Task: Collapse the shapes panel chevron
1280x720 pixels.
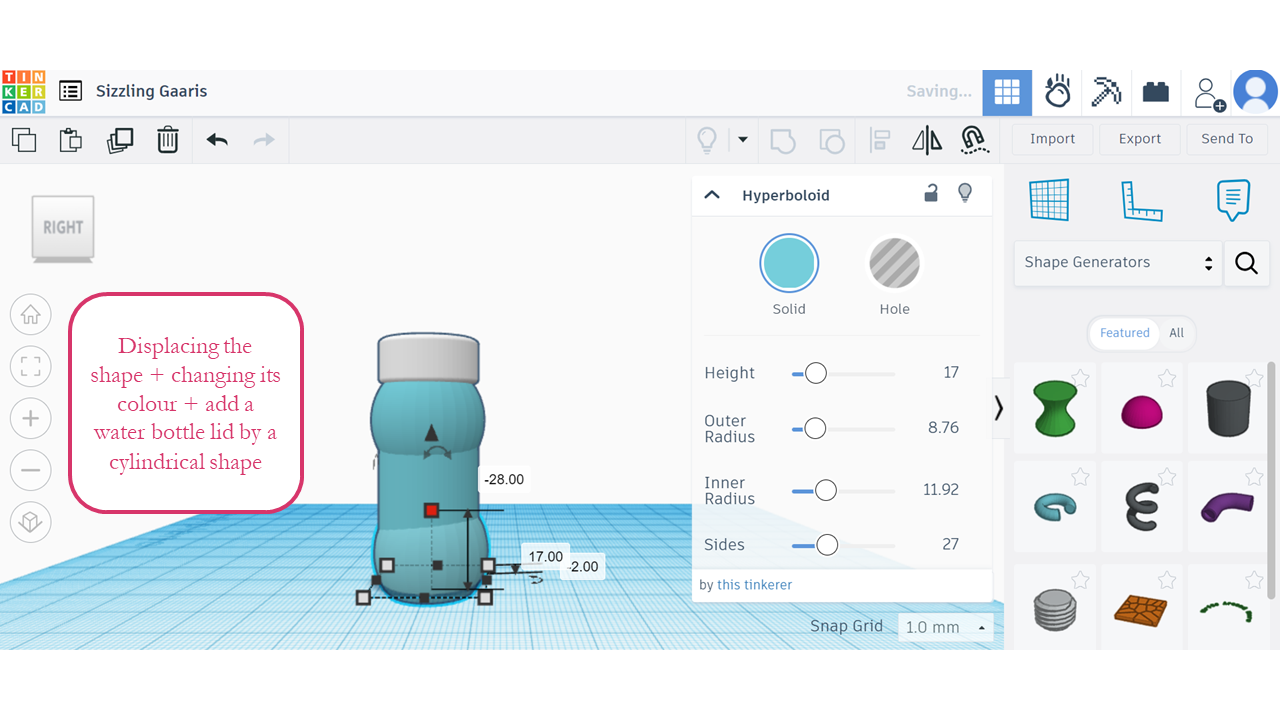Action: click(x=998, y=408)
